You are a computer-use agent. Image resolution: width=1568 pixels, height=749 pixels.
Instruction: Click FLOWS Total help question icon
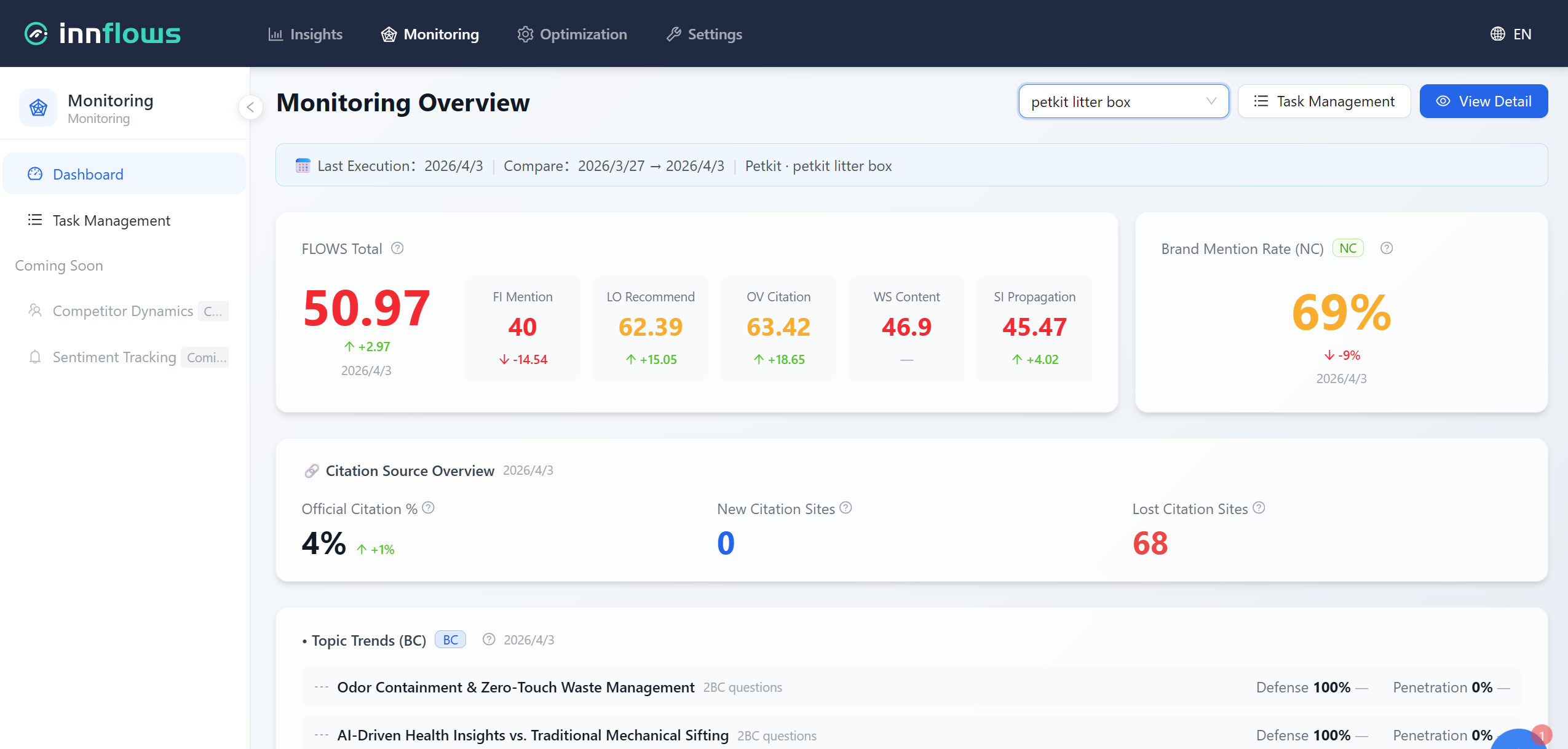click(x=397, y=248)
